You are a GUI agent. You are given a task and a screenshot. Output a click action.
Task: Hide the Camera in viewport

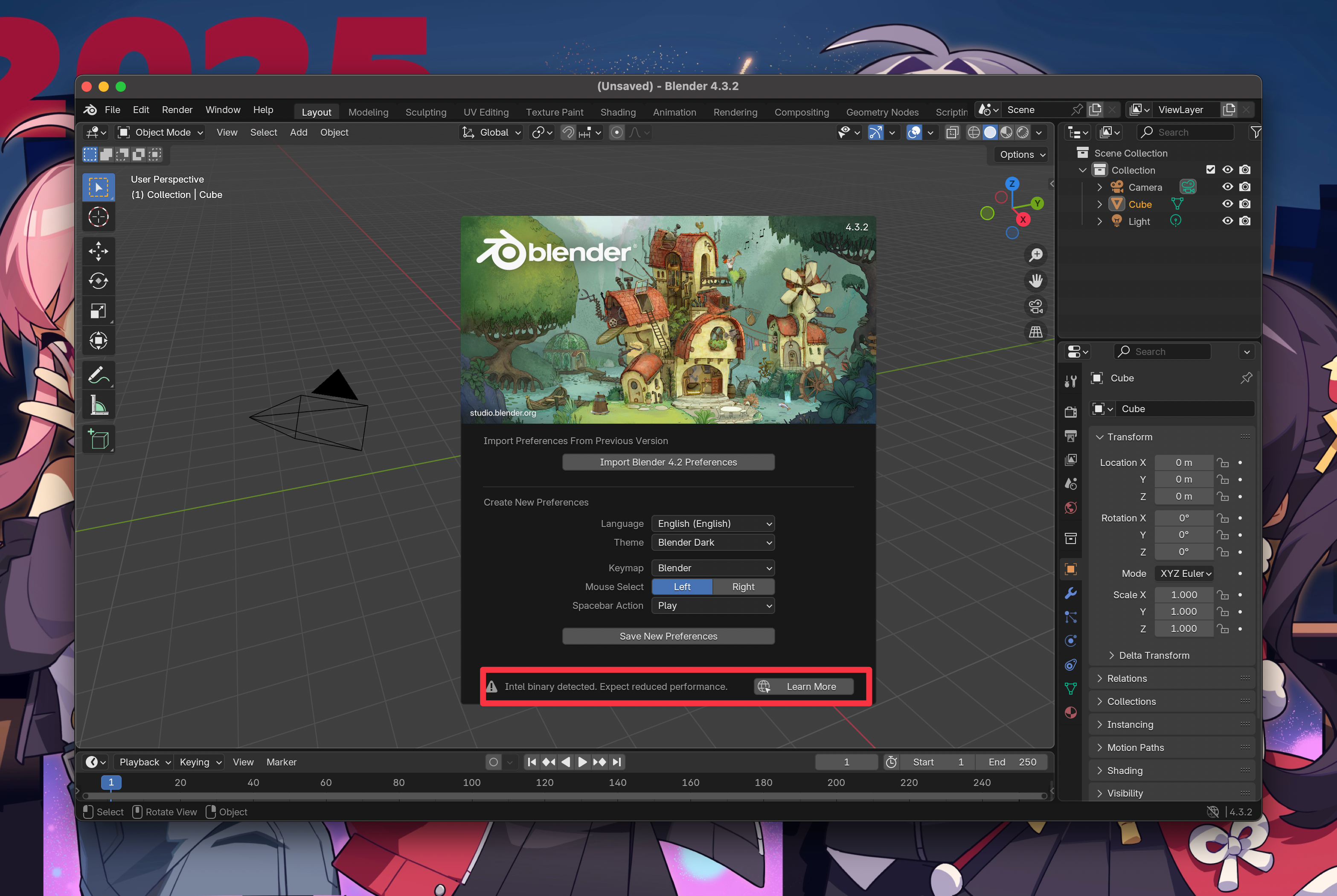1227,187
